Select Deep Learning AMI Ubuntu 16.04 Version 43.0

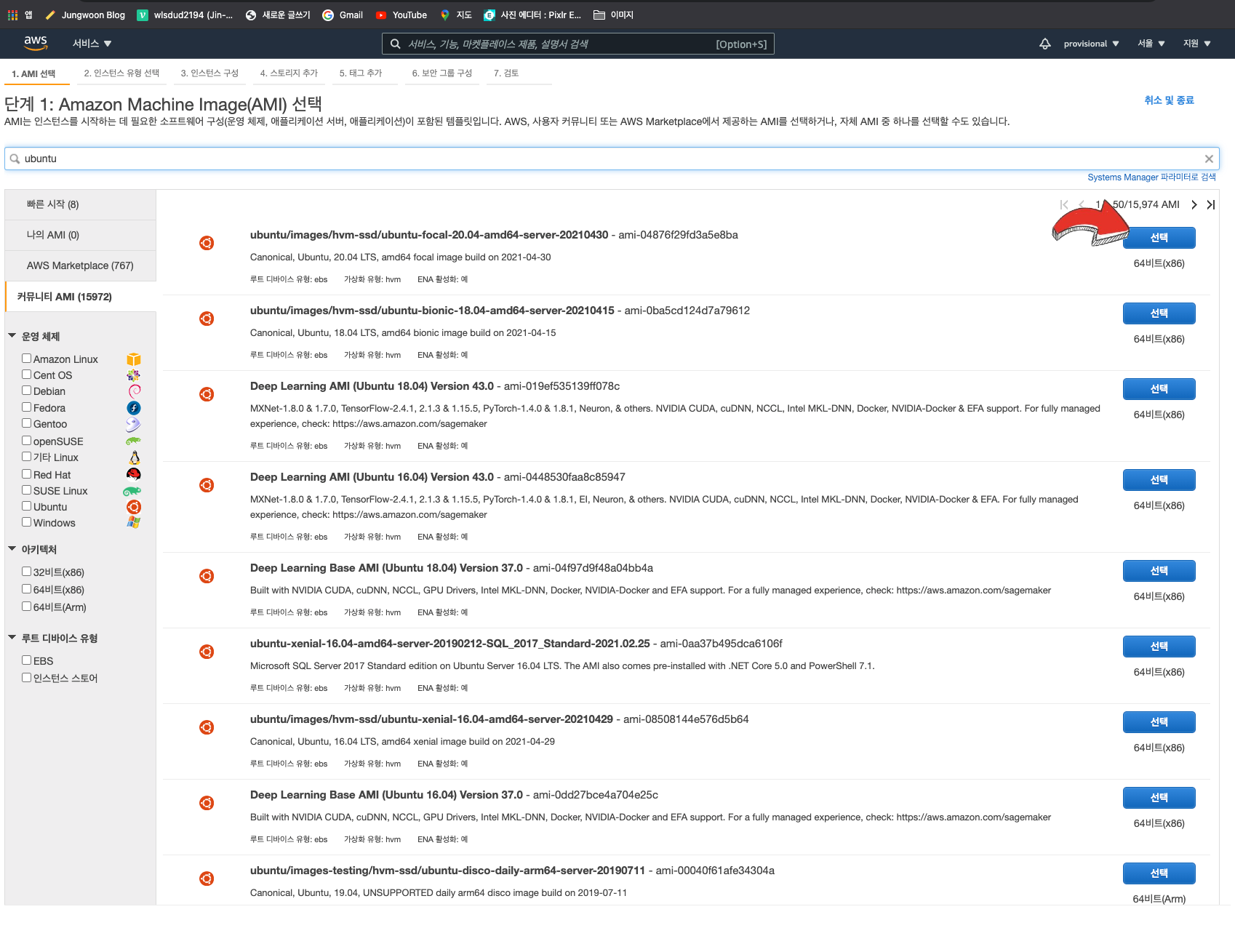pyautogui.click(x=1159, y=480)
